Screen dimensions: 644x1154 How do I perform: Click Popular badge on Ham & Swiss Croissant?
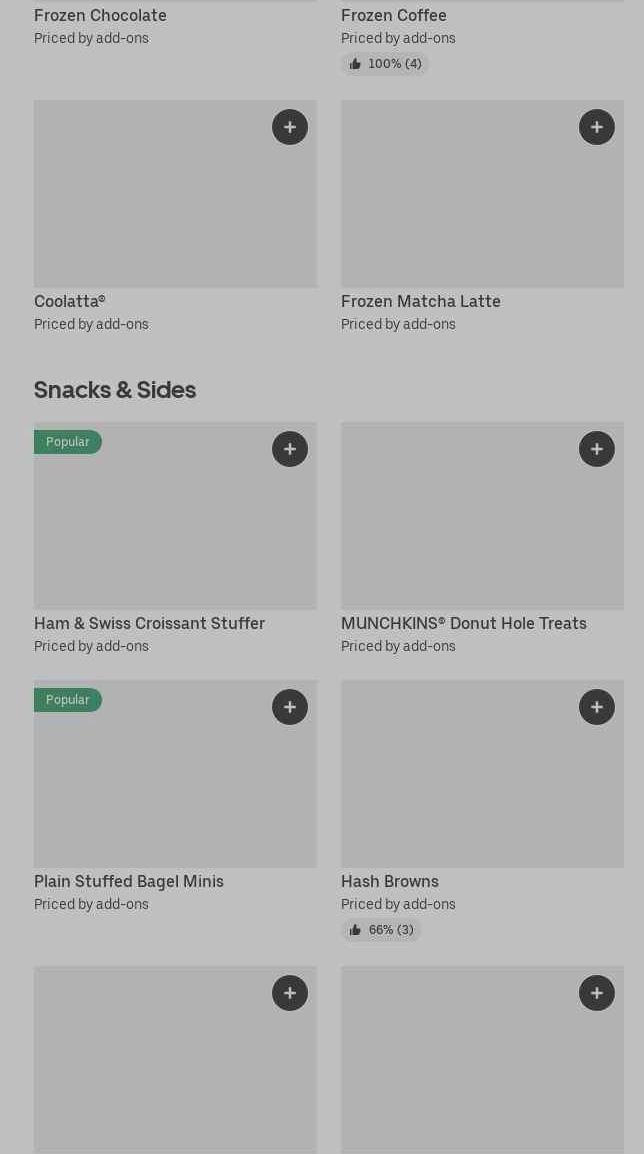click(67, 442)
